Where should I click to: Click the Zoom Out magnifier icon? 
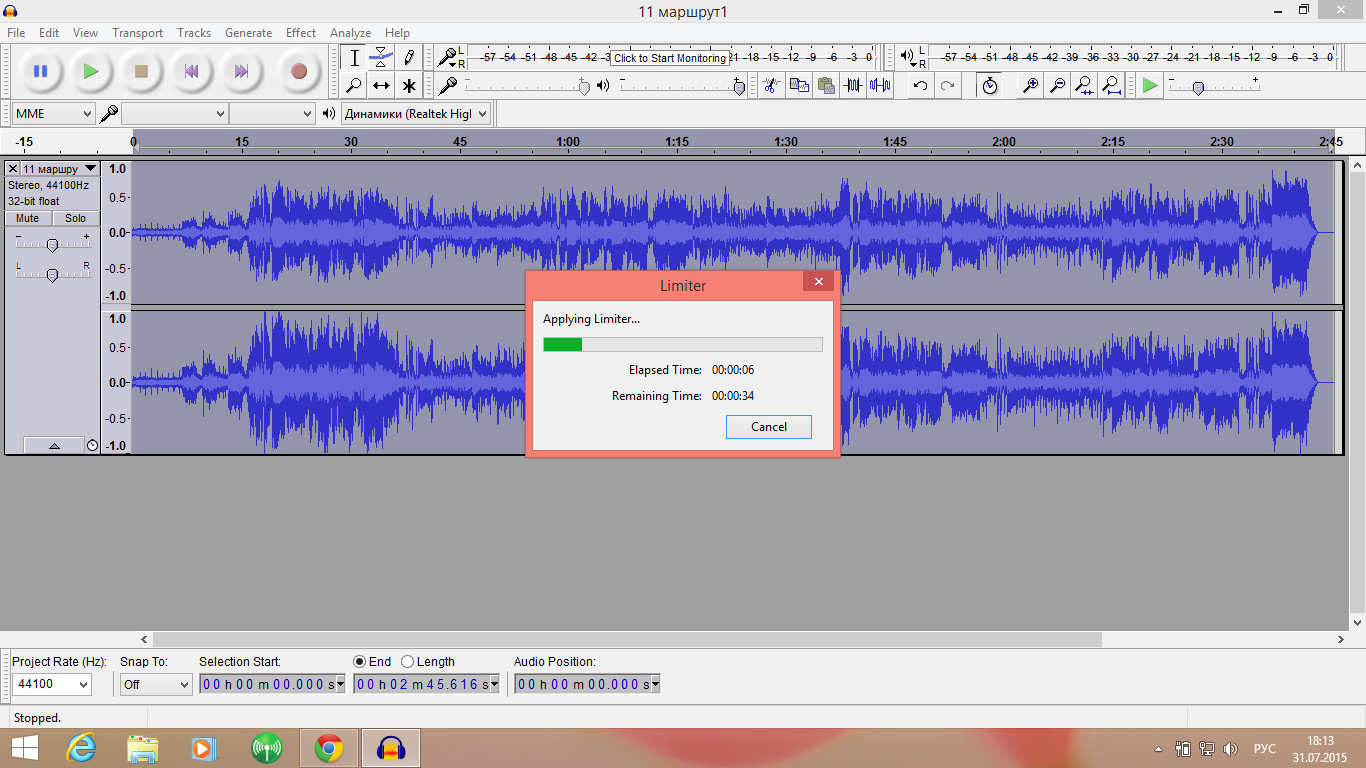1057,85
